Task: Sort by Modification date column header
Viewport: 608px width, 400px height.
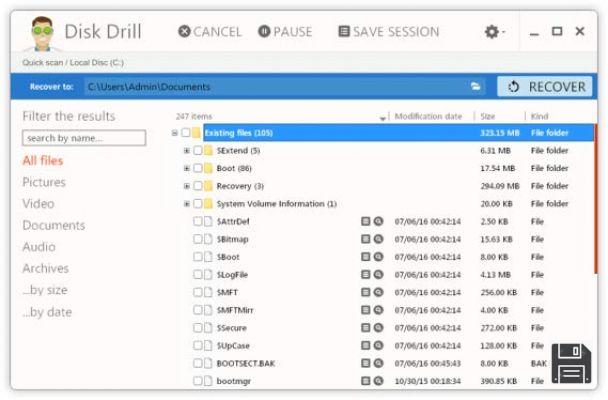Action: coord(428,116)
